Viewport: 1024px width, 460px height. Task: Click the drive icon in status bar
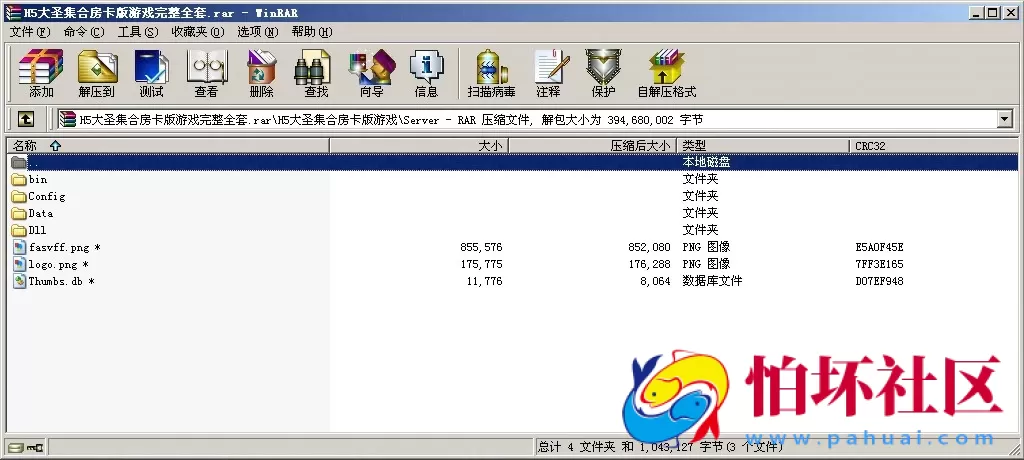16,448
